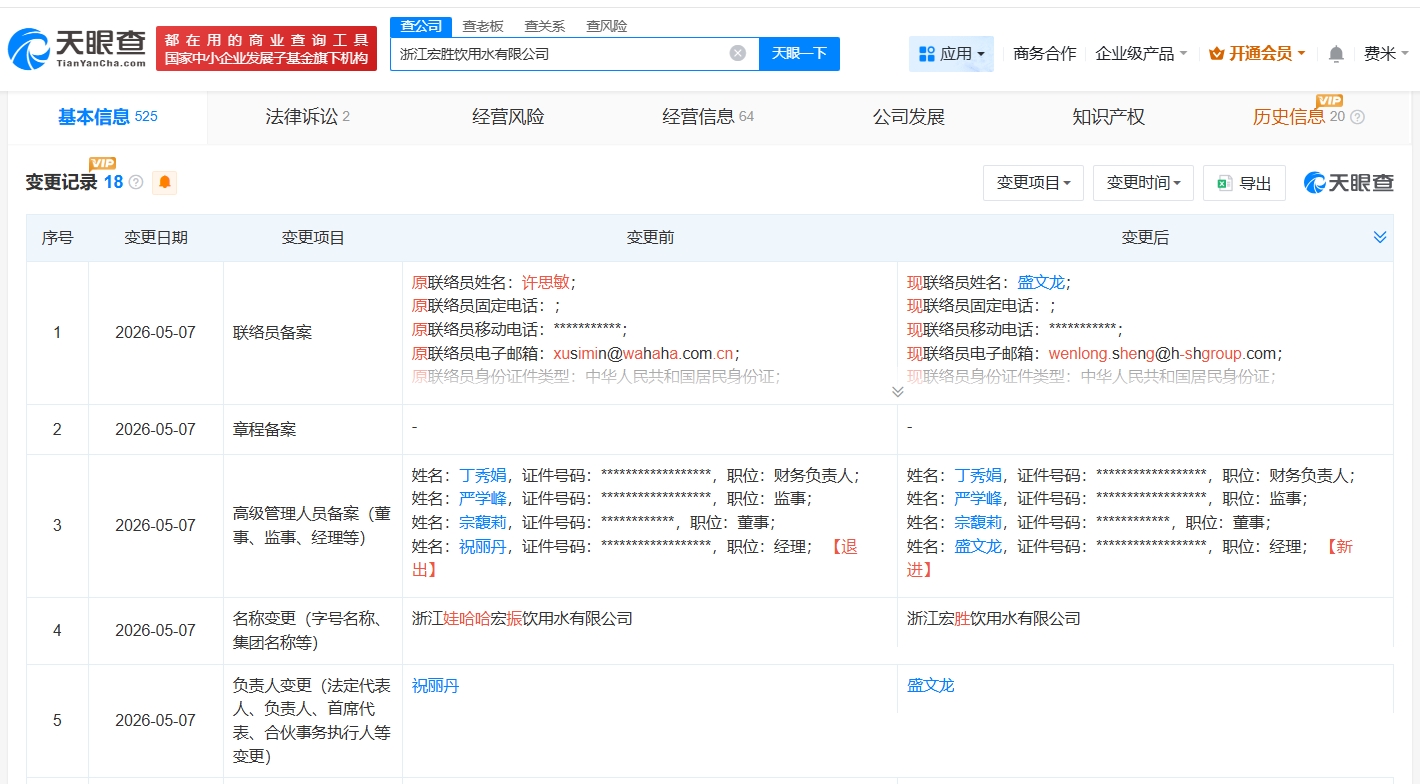Click the 负责人变更 cell text
Image resolution: width=1420 pixels, height=784 pixels.
(x=311, y=720)
